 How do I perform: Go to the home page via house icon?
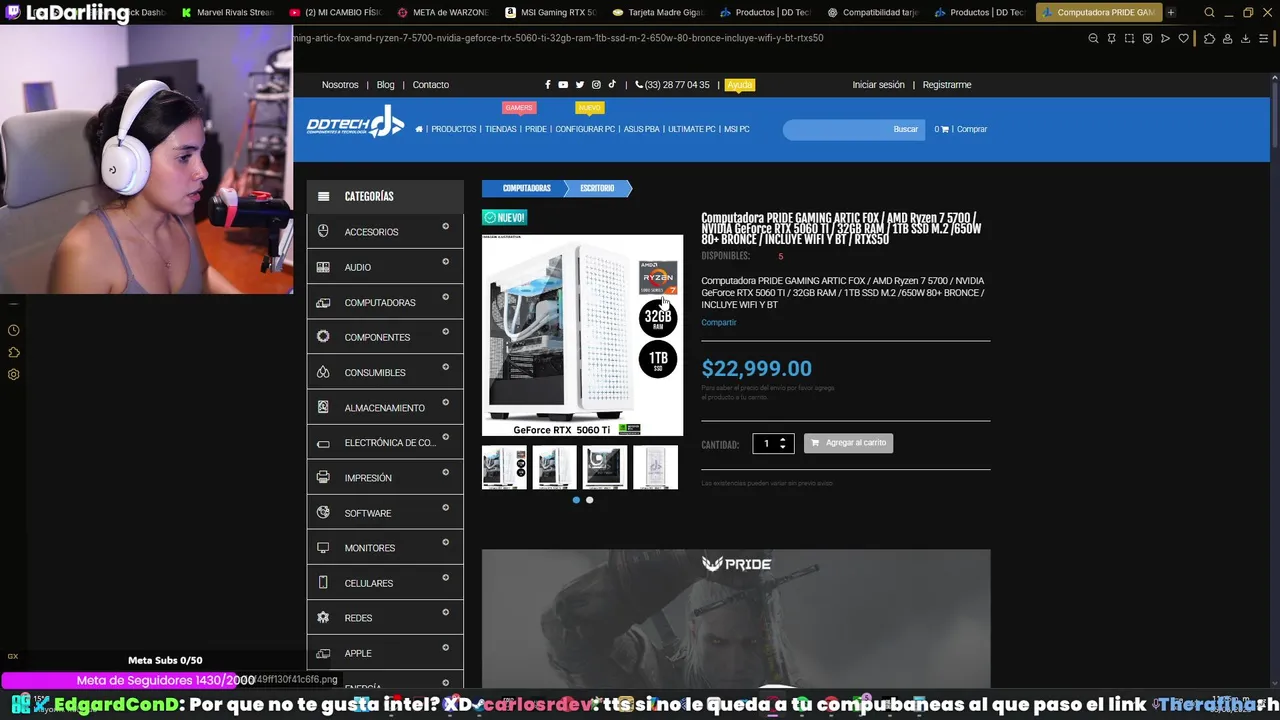pyautogui.click(x=419, y=129)
